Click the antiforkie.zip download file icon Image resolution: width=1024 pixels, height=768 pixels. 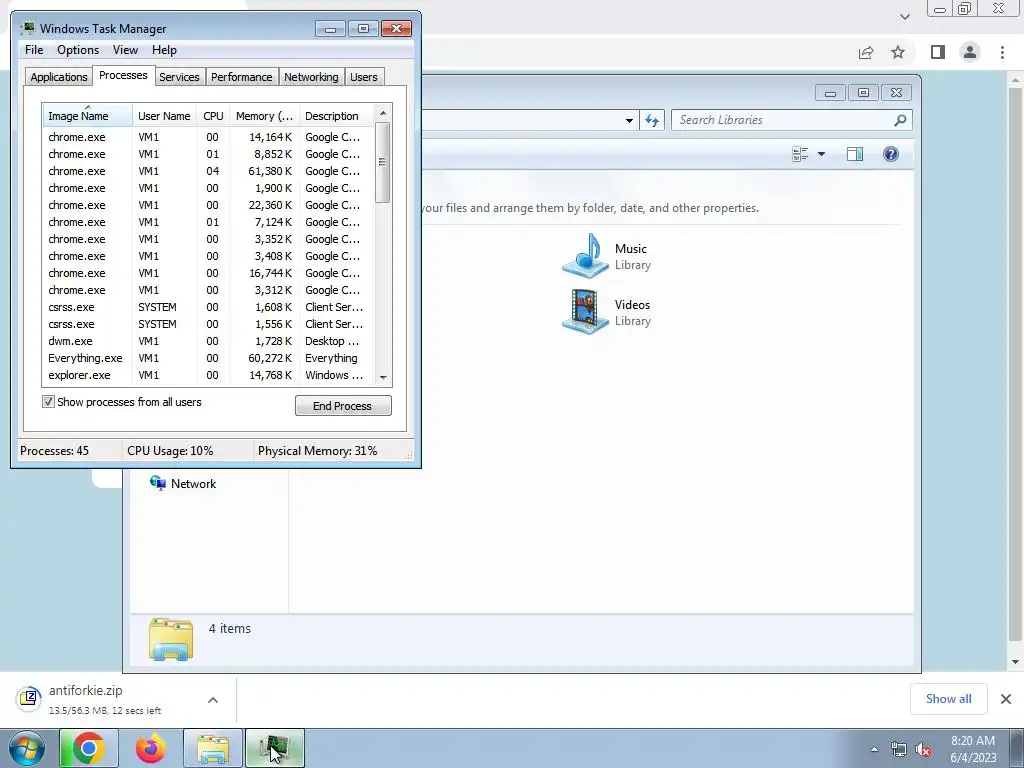(29, 698)
